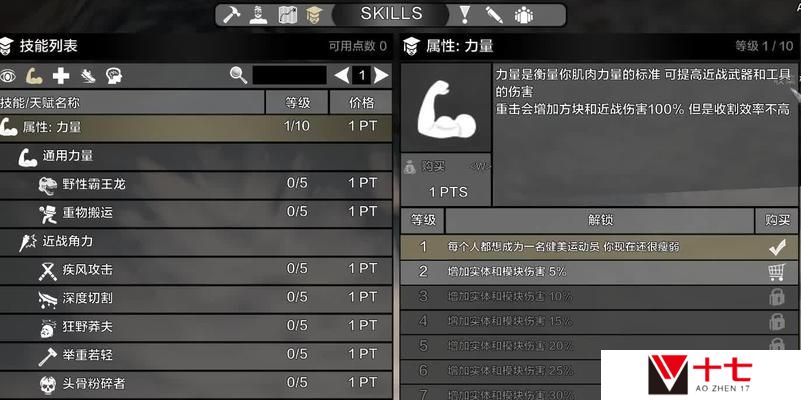The height and width of the screenshot is (400, 801).
Task: Open the map tab icon
Action: pos(288,15)
